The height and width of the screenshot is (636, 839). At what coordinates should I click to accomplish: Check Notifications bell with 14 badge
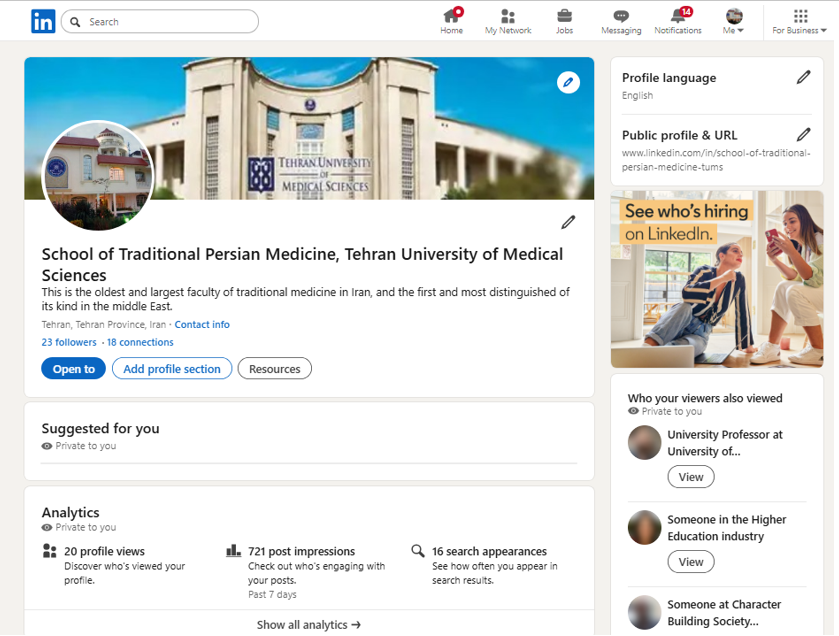[678, 21]
